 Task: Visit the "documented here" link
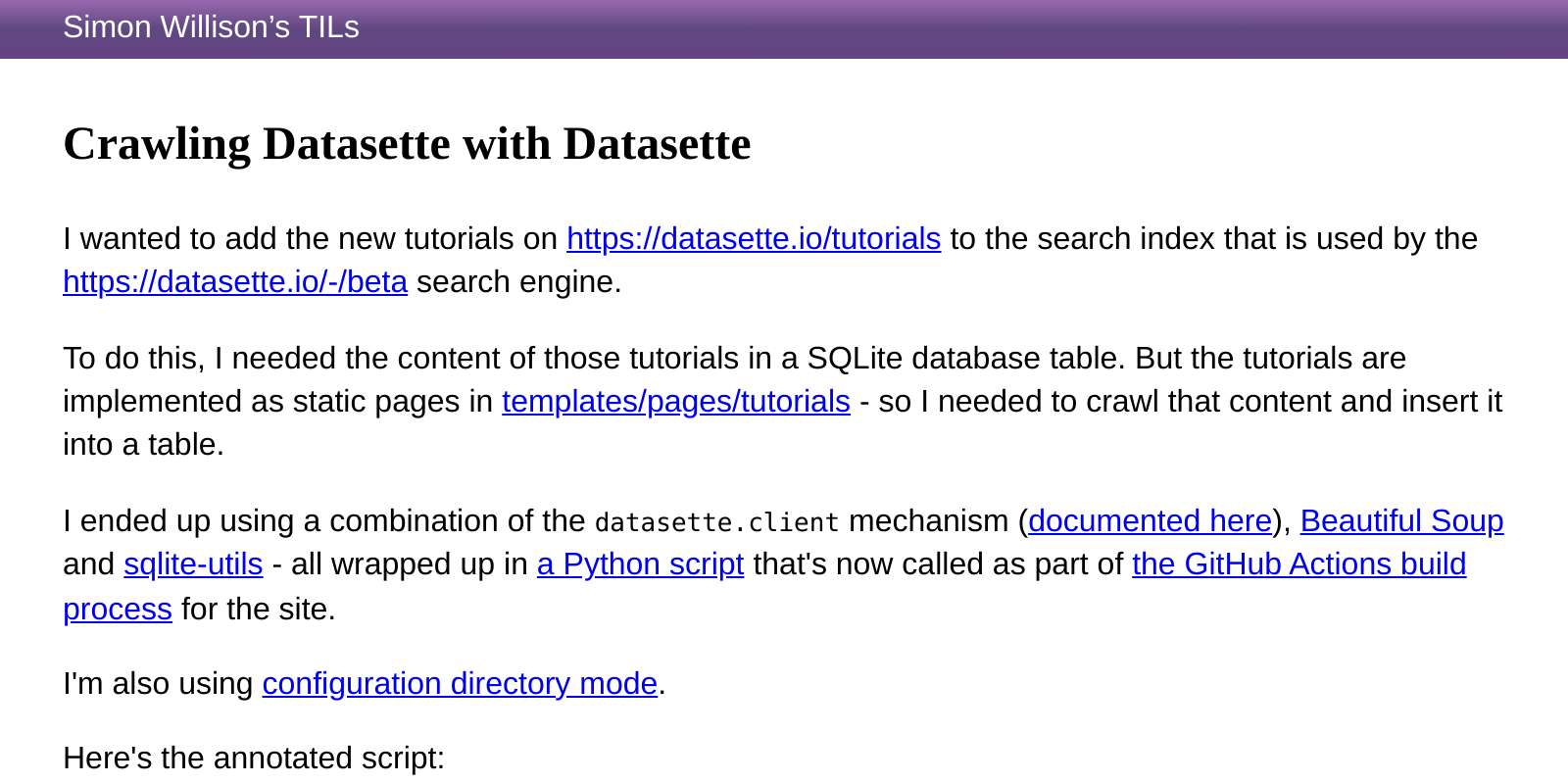(1150, 520)
